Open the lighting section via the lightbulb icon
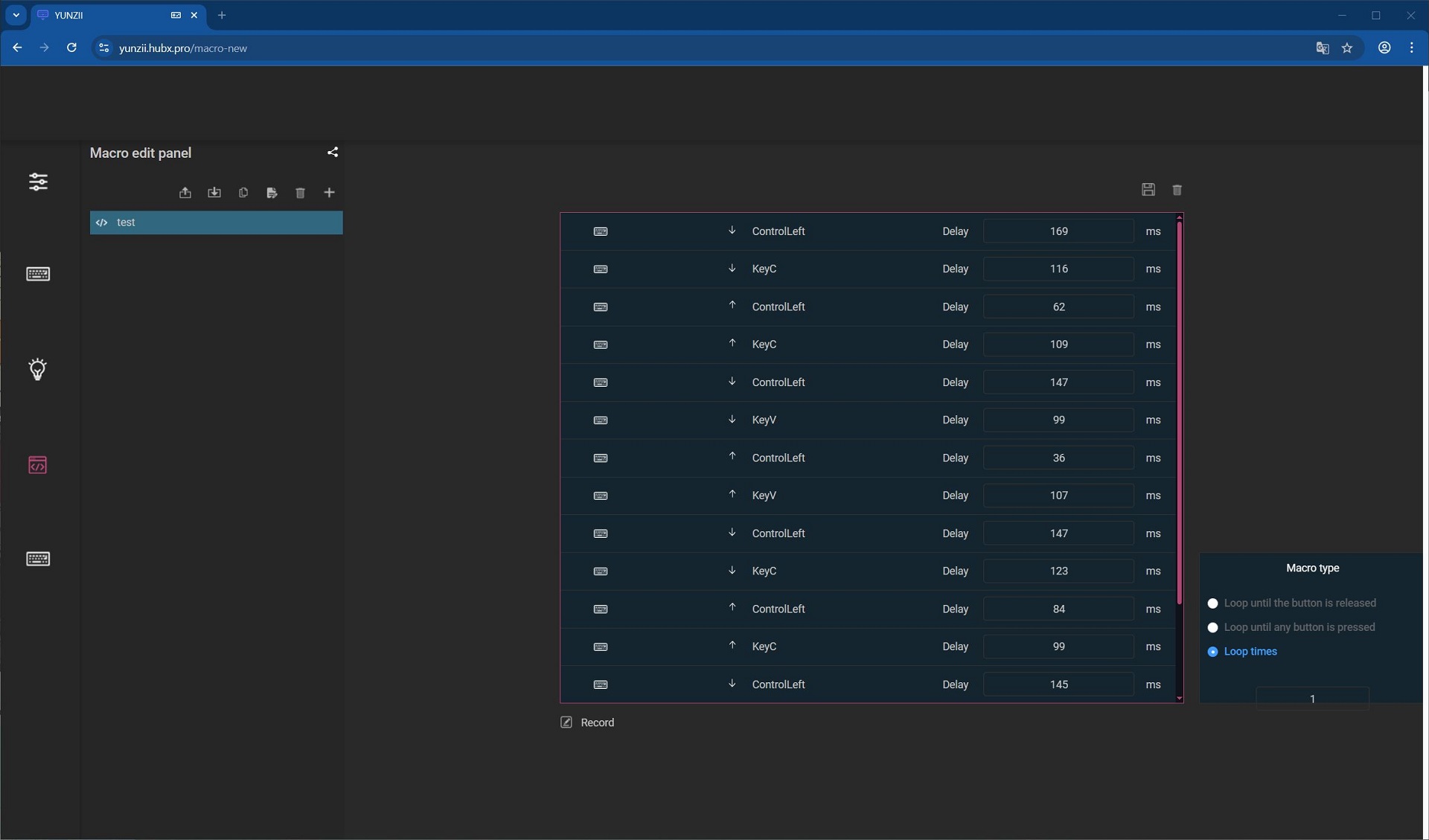Viewport: 1429px width, 840px height. [x=38, y=369]
